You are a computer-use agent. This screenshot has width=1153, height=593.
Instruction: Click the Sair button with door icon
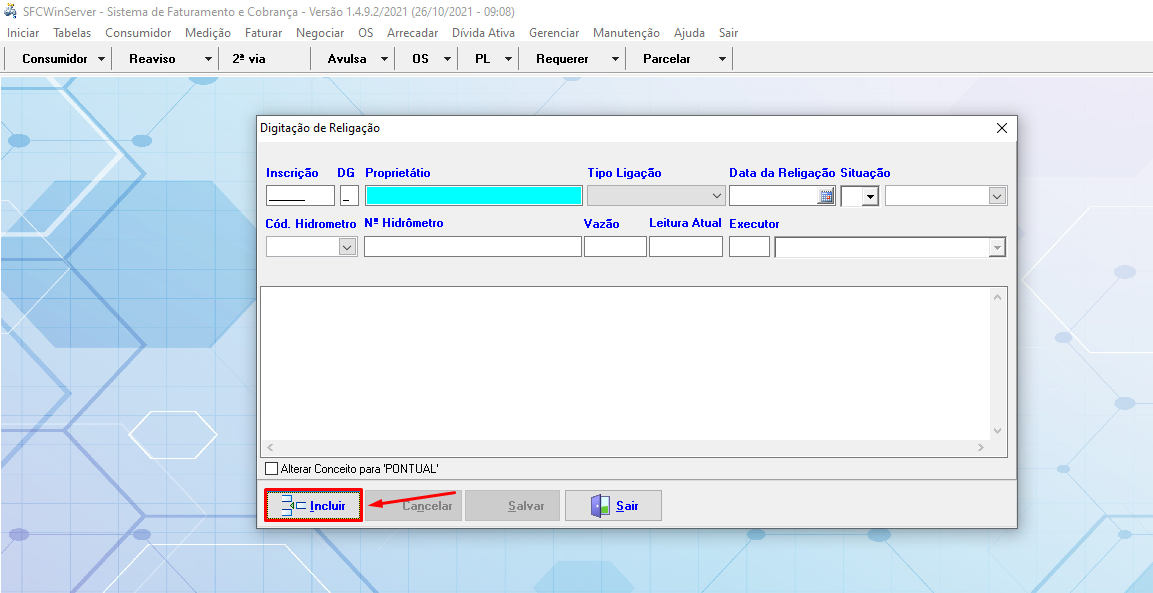click(x=613, y=506)
